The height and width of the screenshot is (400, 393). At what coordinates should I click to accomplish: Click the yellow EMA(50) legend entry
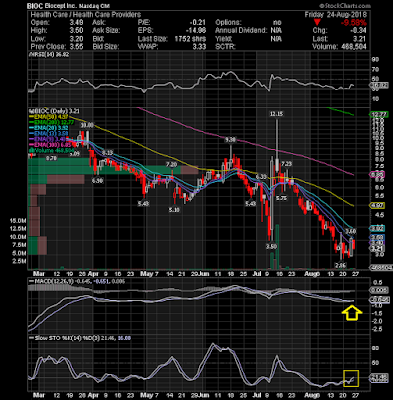pos(48,117)
